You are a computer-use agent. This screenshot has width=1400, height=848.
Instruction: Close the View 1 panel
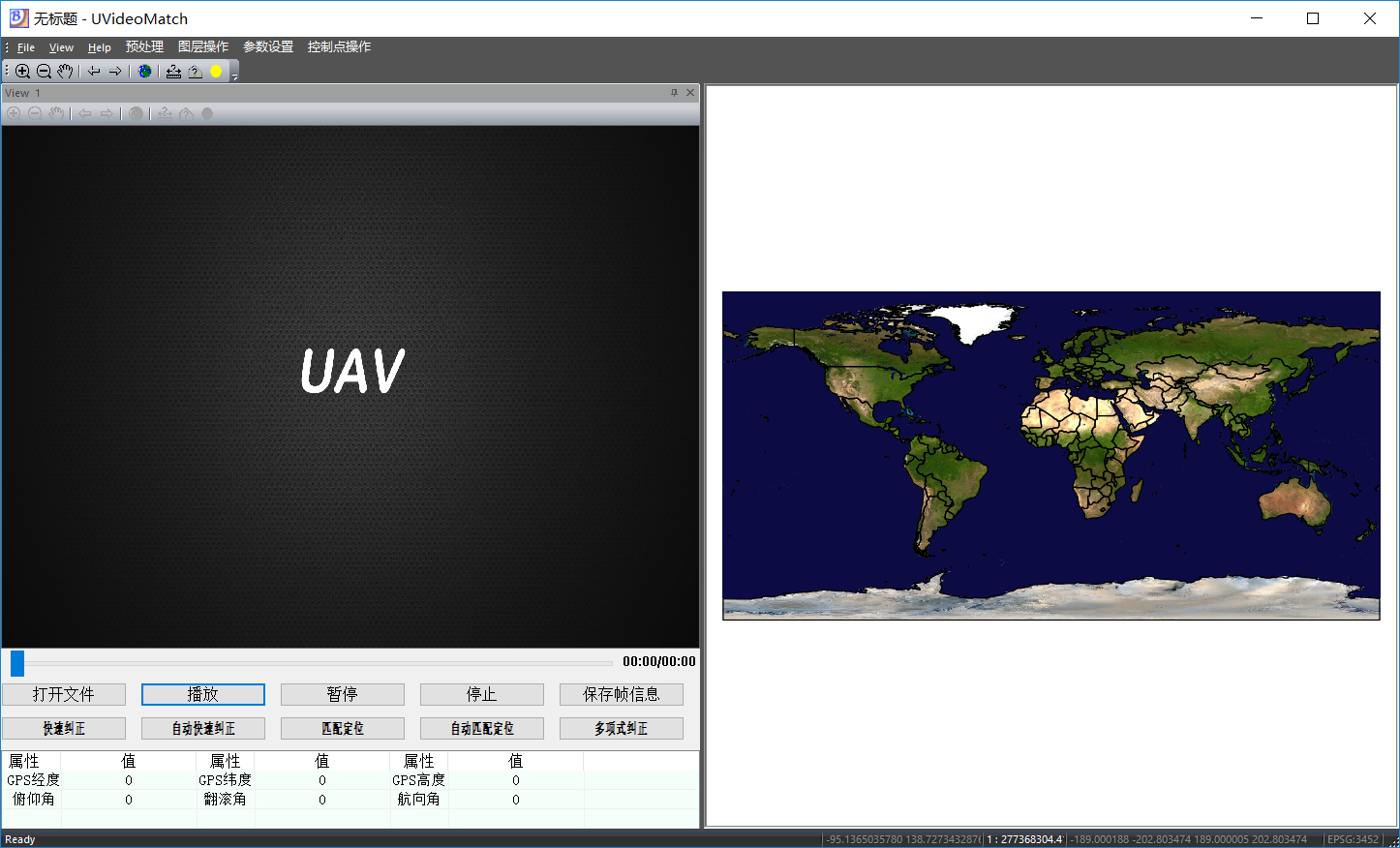coord(690,93)
